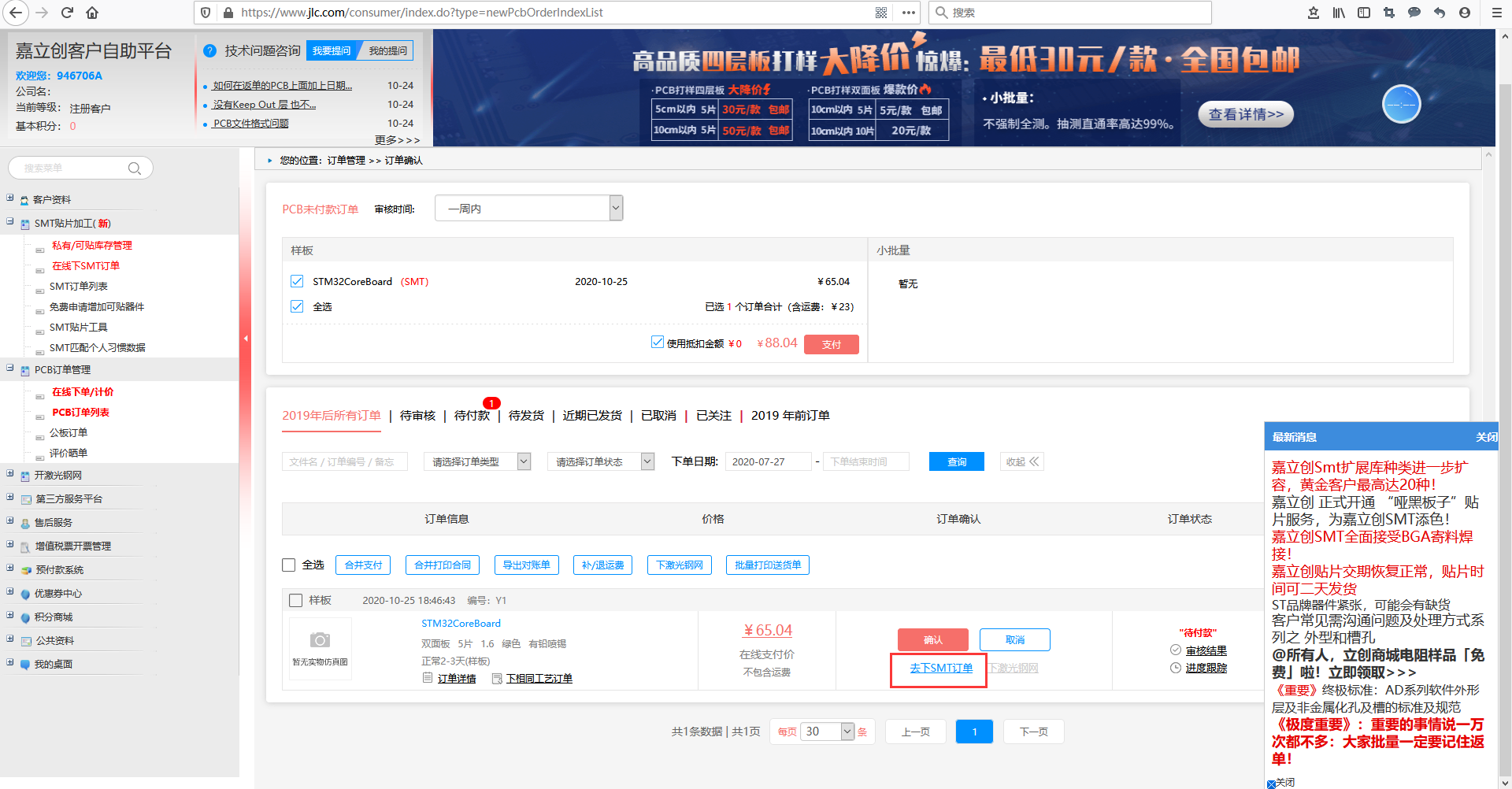Open the 优惠券中心 icon
This screenshot has width=1512, height=789.
(x=24, y=593)
